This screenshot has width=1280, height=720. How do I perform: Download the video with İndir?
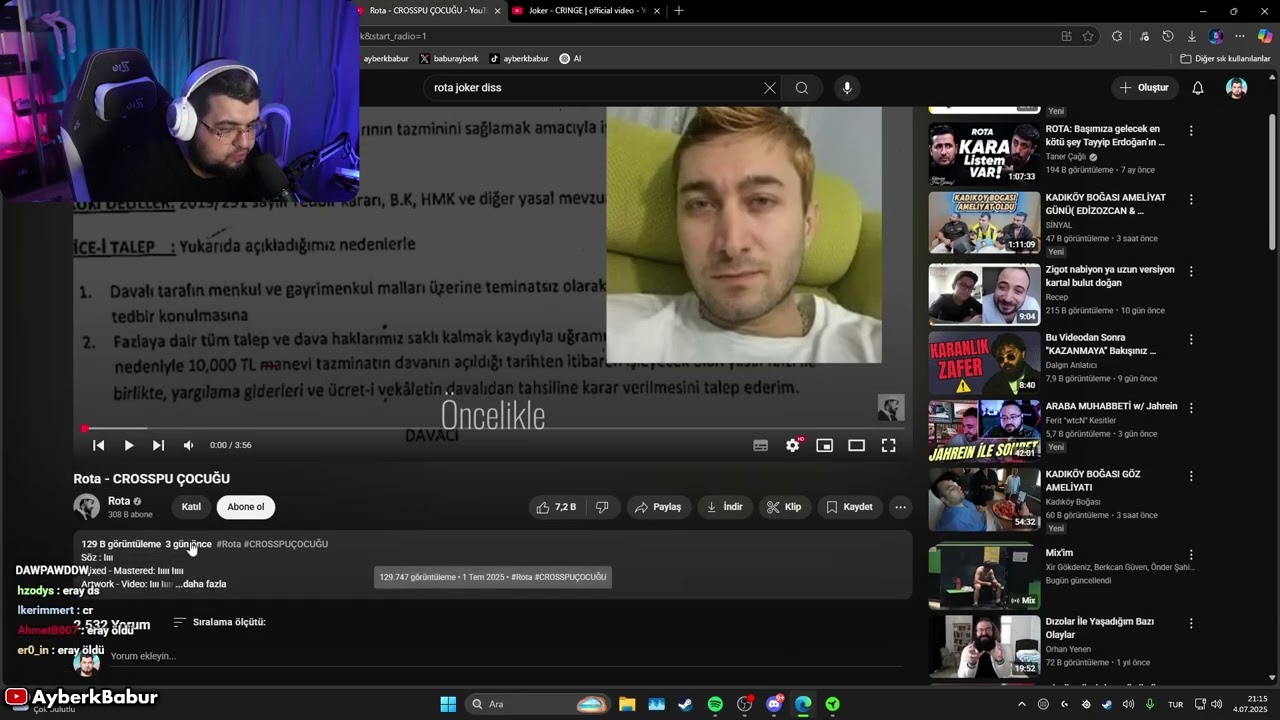point(725,507)
